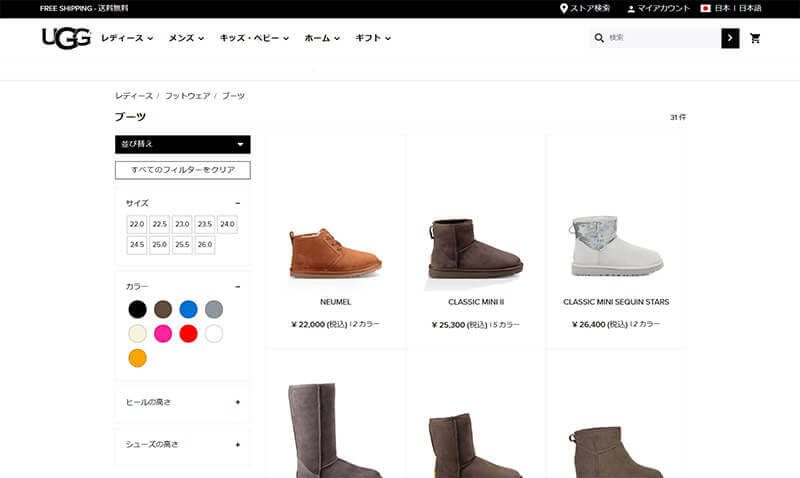Viewport: 800px width, 478px height.
Task: Select size 25.5
Action: point(182,245)
